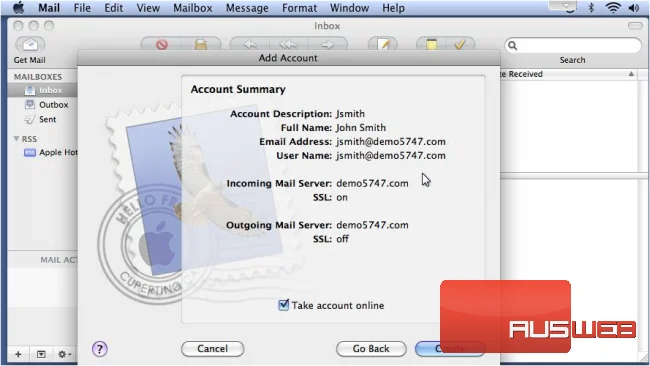
Task: Click the Reply arrow toolbar icon
Action: [x=250, y=44]
